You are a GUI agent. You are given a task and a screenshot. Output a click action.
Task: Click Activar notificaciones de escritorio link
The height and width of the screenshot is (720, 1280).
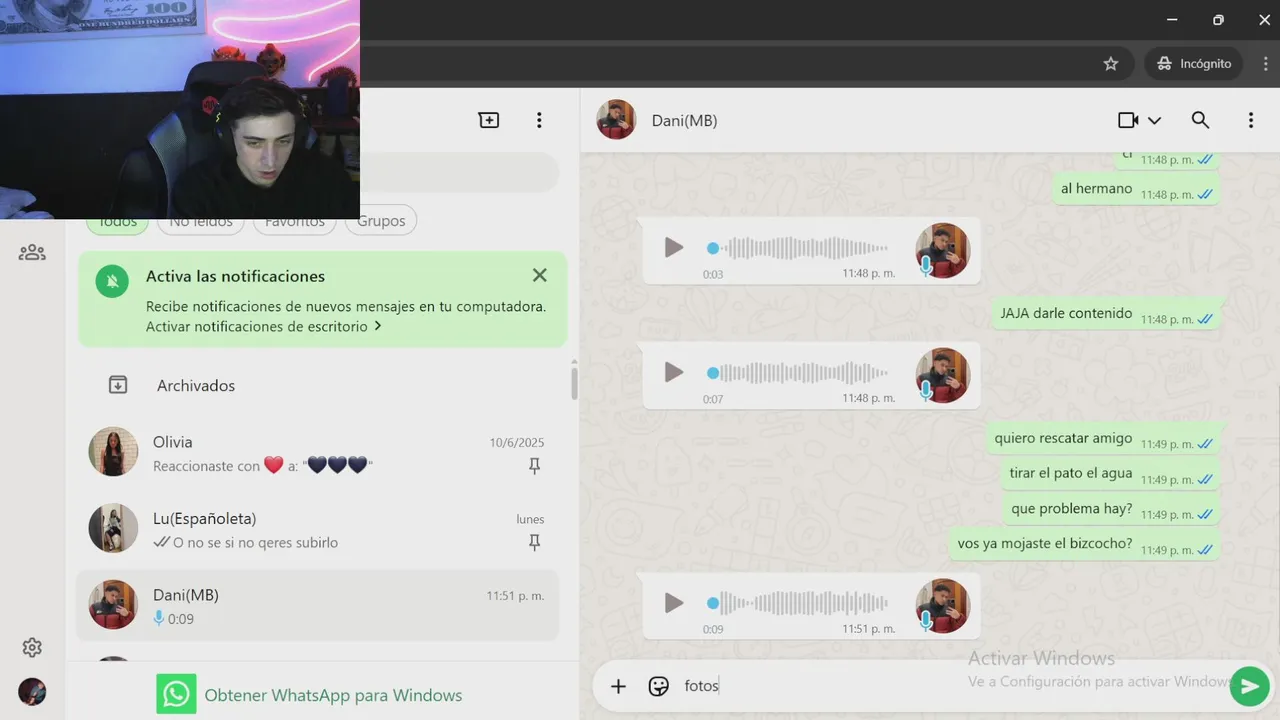264,326
